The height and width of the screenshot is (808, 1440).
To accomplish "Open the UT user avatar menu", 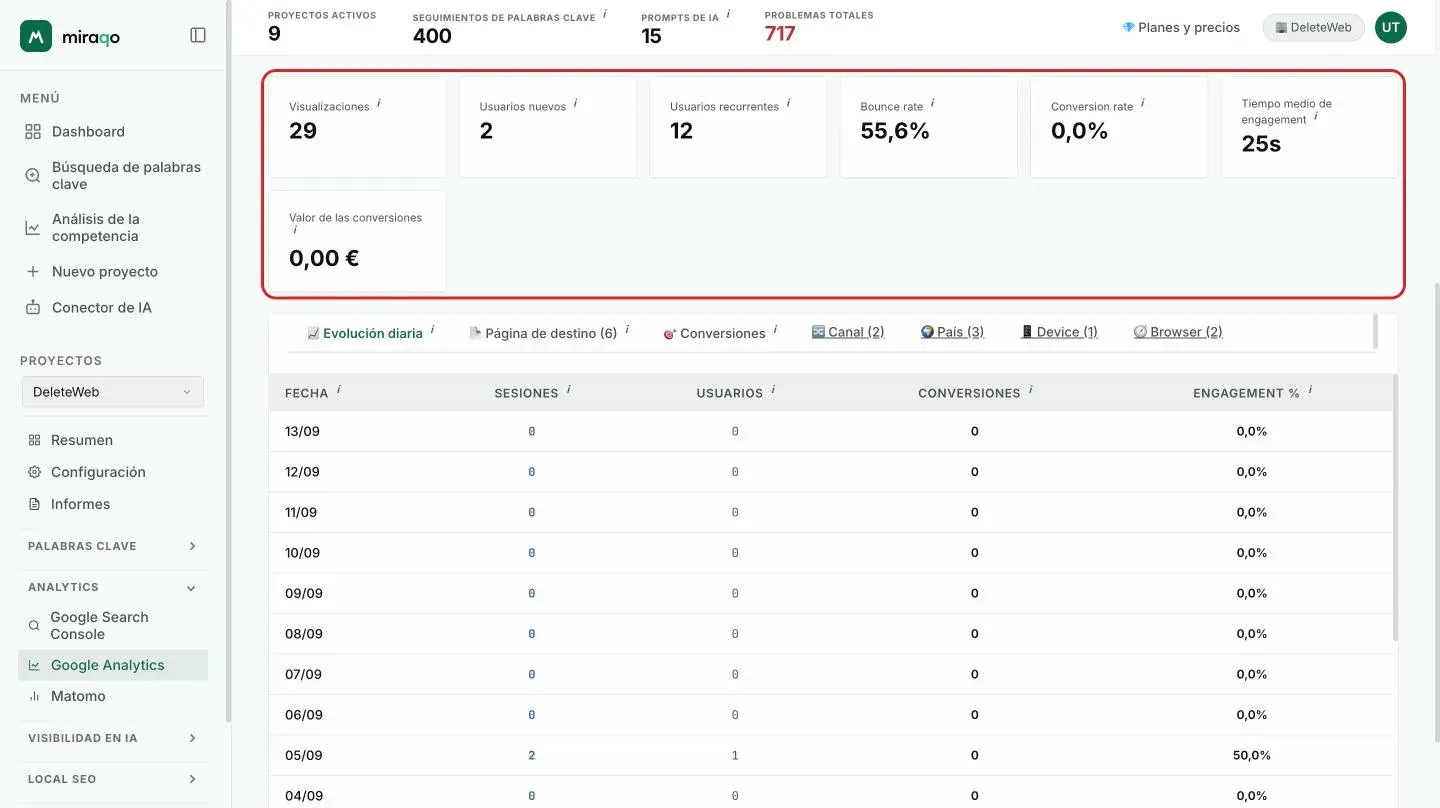I will click(x=1390, y=27).
